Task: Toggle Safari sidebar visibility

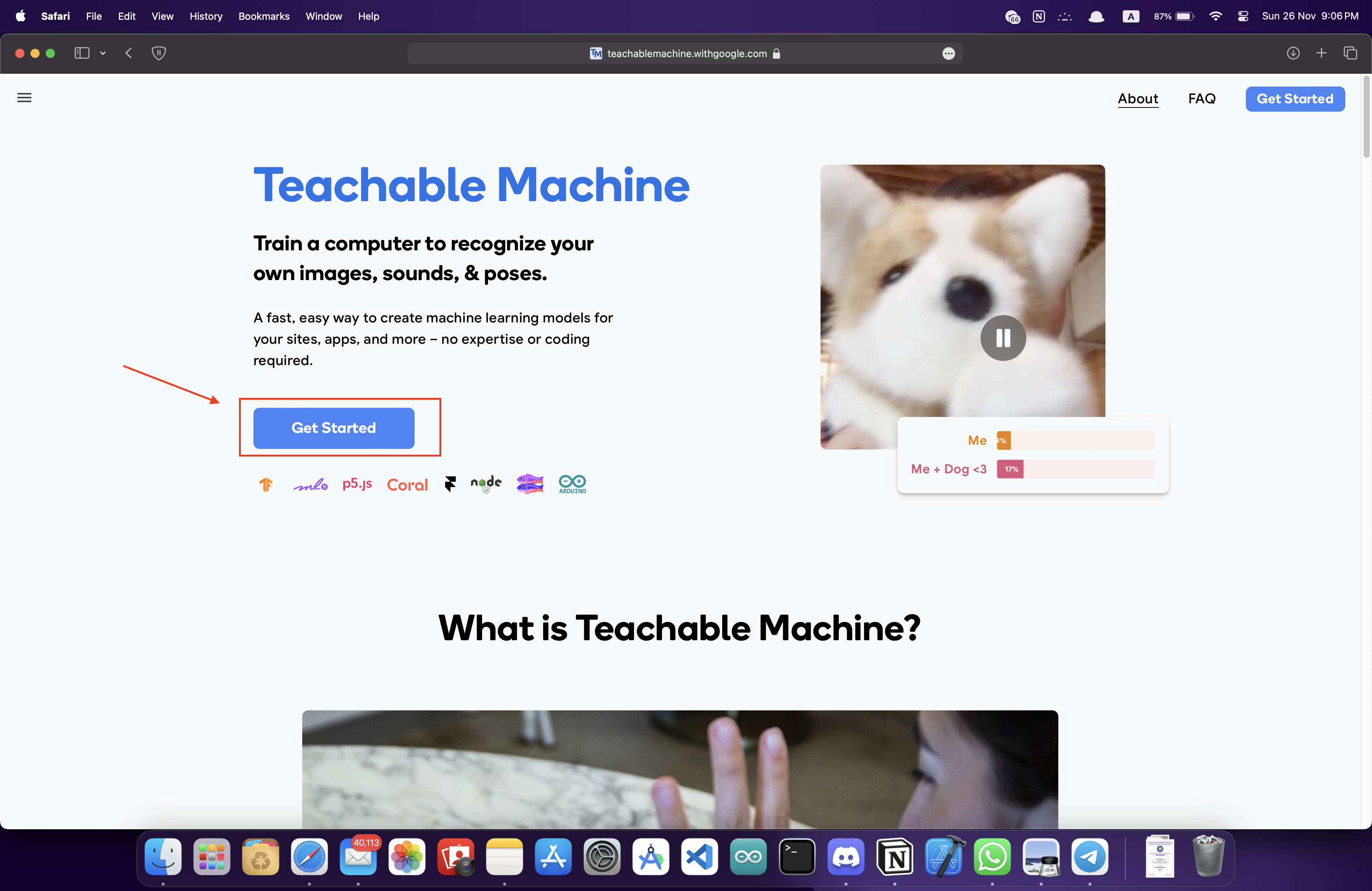Action: [82, 53]
